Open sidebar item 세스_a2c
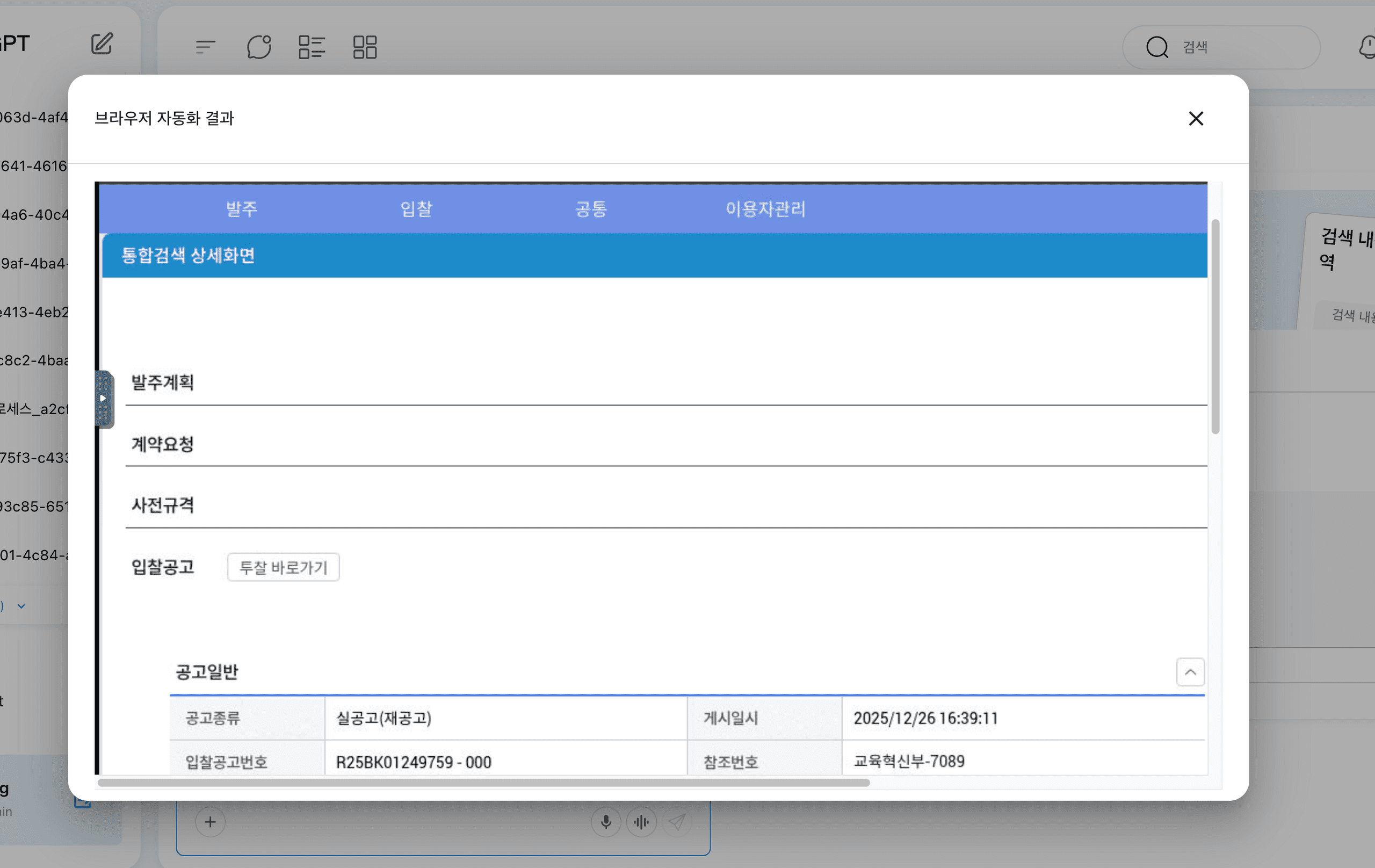Viewport: 1375px width, 868px height. [34, 409]
